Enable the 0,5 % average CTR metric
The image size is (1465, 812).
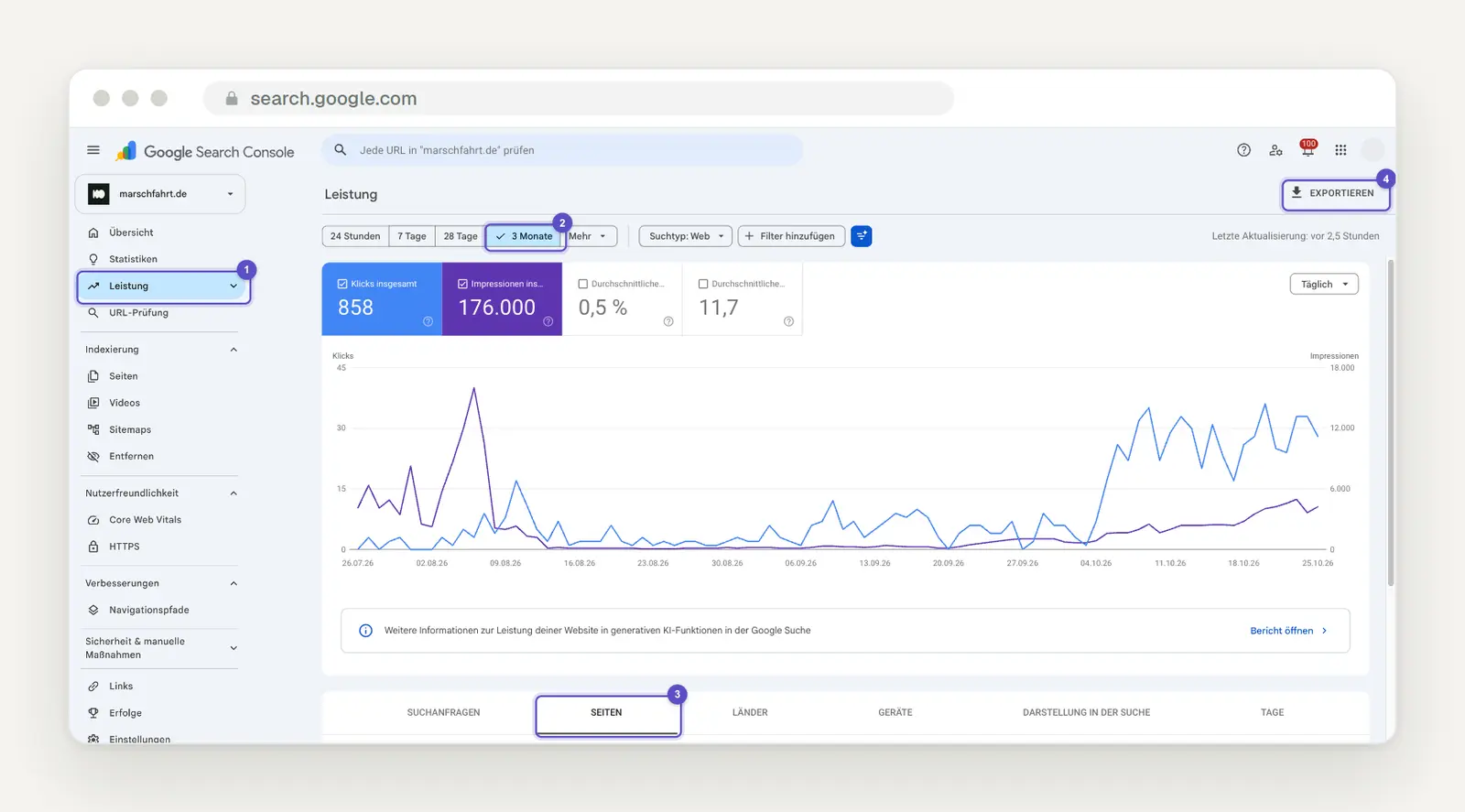click(x=622, y=298)
